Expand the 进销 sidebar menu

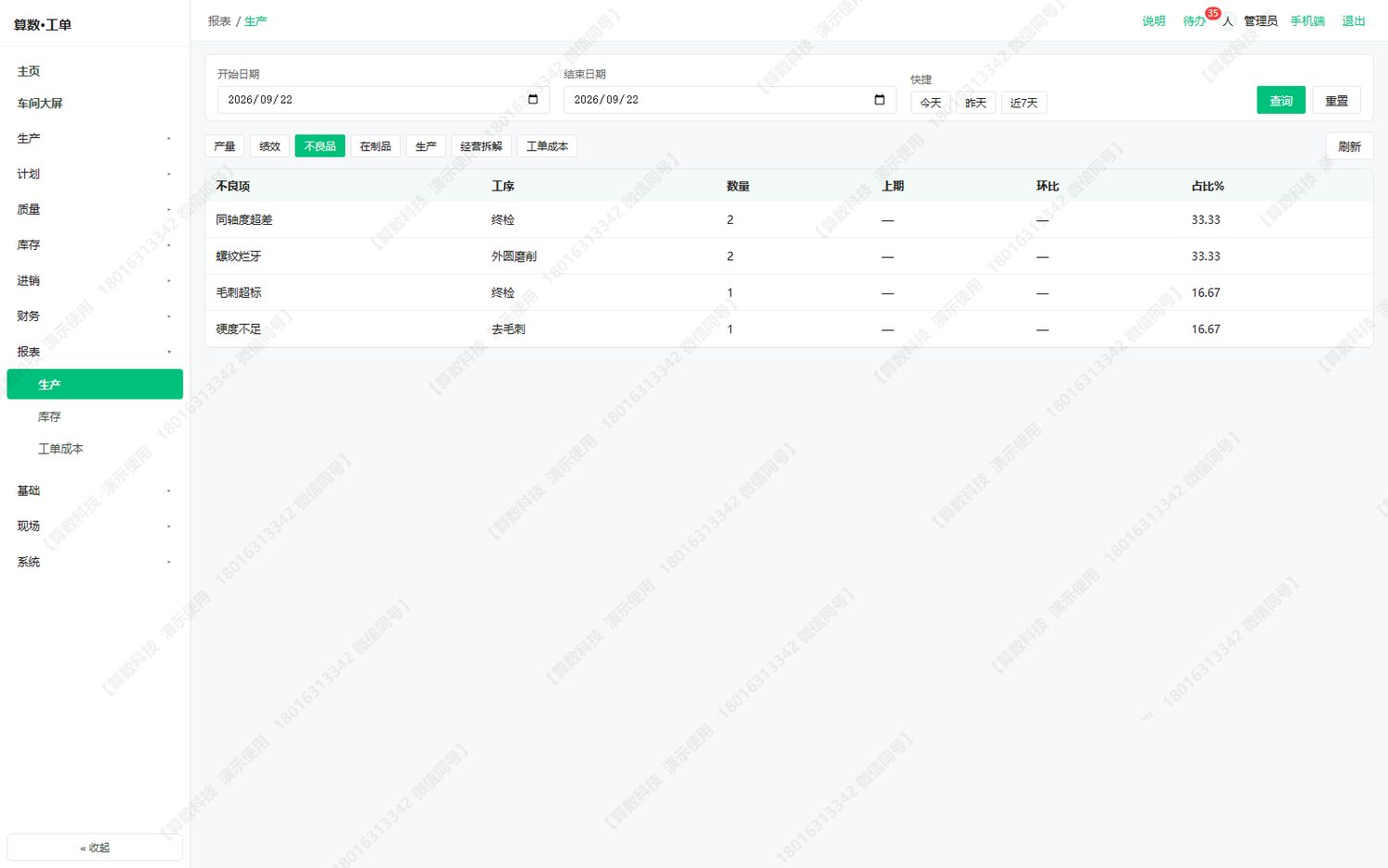(94, 280)
